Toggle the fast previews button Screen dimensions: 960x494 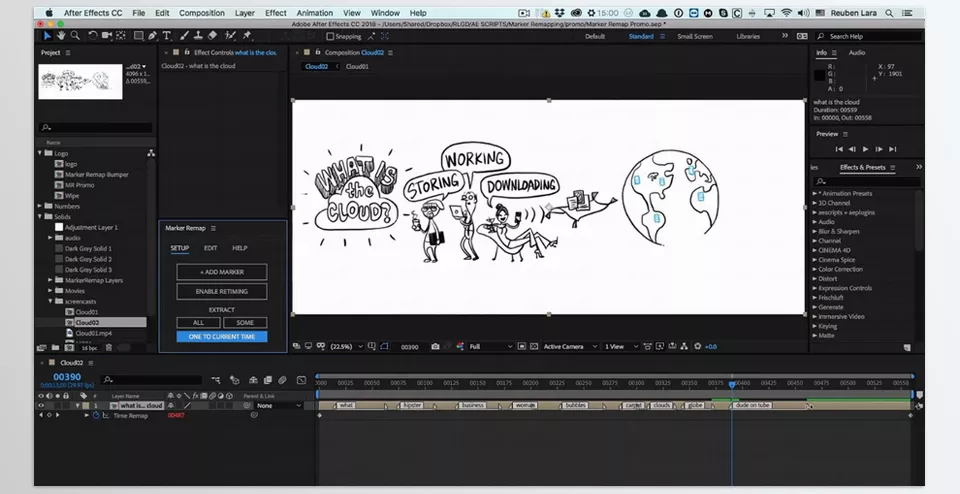click(x=659, y=346)
